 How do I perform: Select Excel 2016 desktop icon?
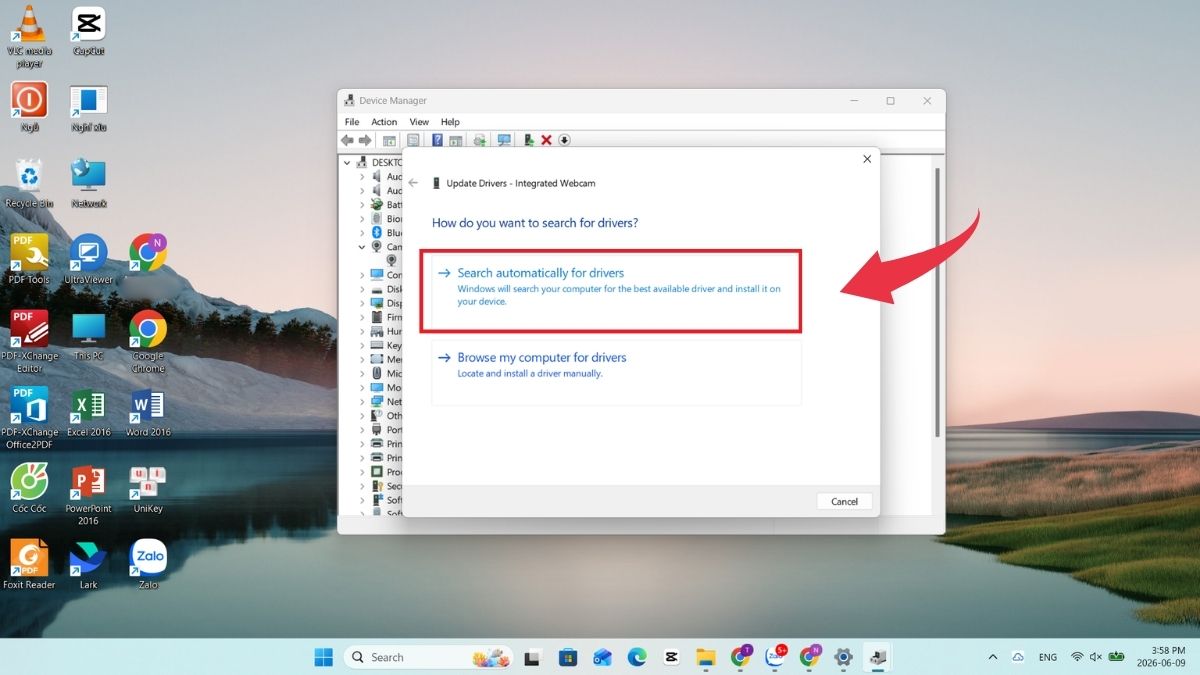pos(88,413)
